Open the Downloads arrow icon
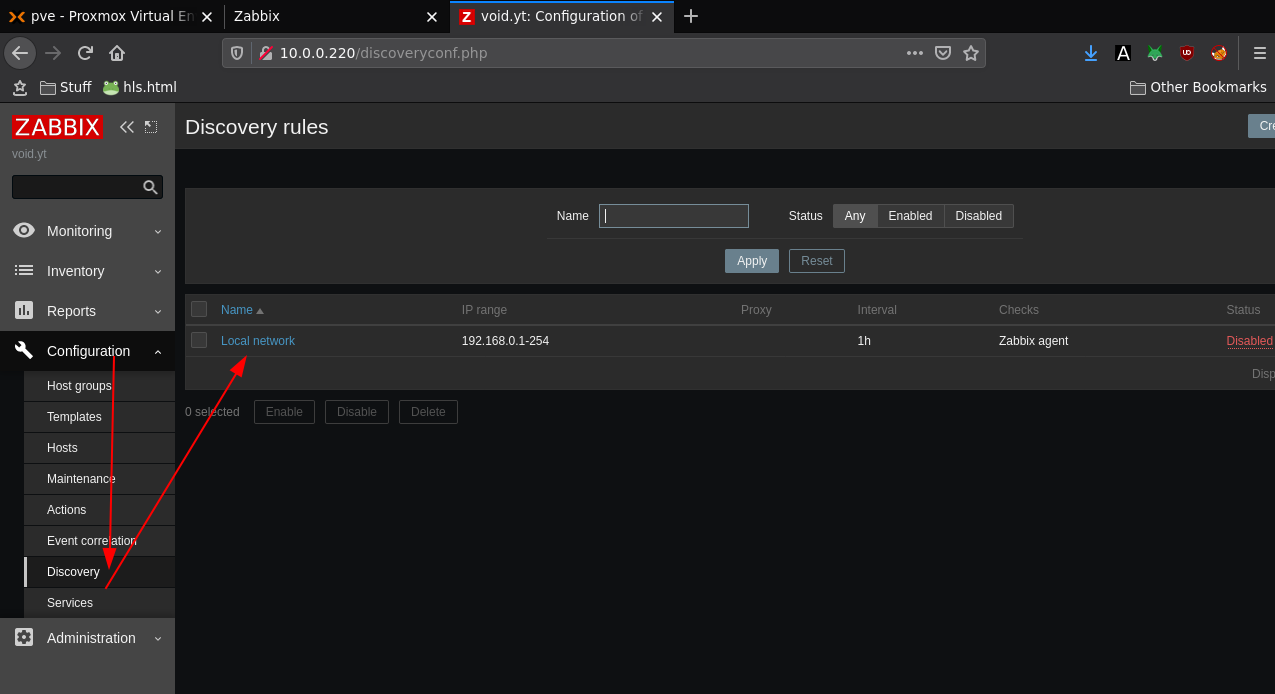The image size is (1275, 694). pos(1091,53)
